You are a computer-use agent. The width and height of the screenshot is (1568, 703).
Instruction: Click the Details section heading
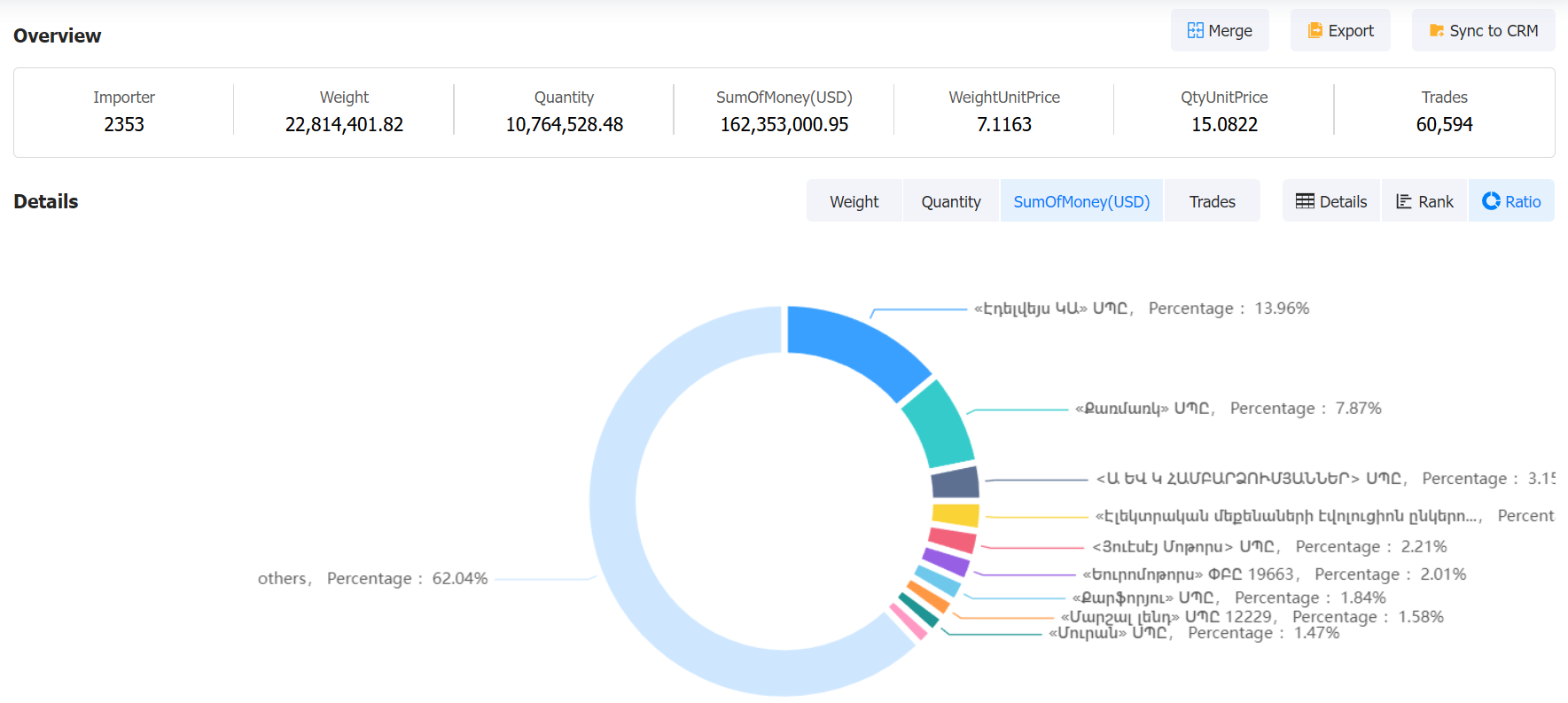coord(46,201)
